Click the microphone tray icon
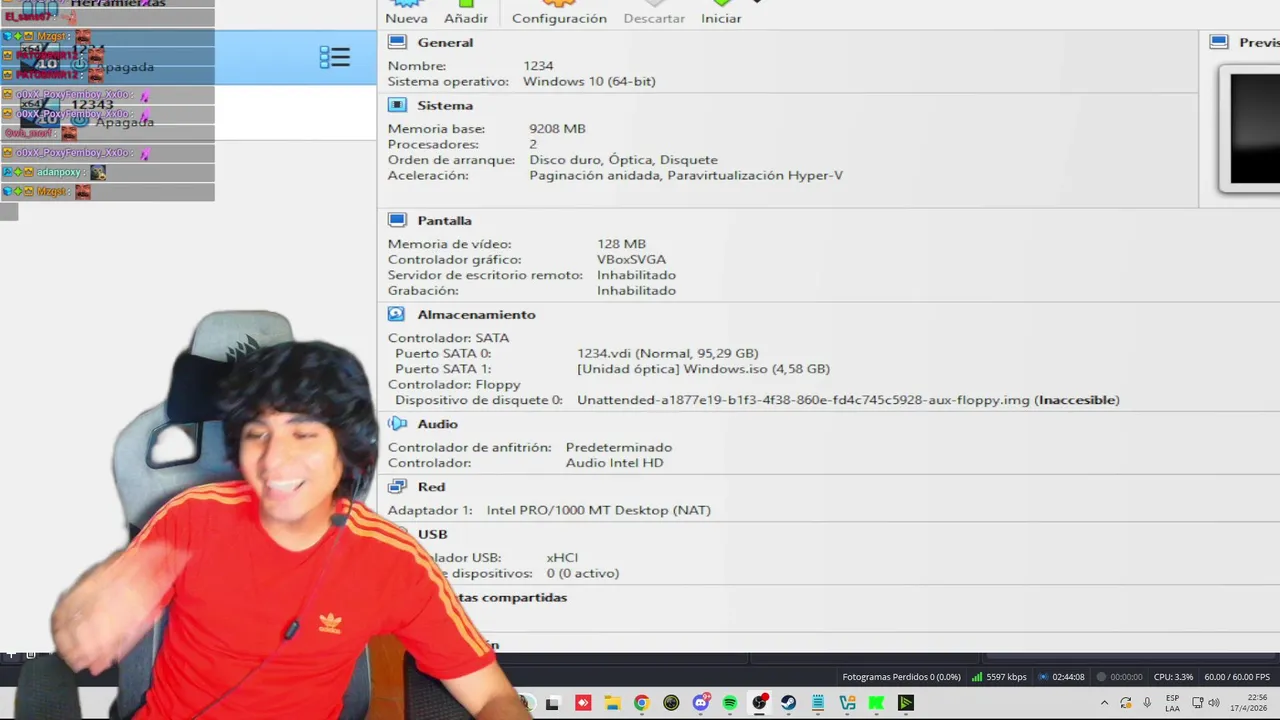Image resolution: width=1280 pixels, height=720 pixels. 1147,703
